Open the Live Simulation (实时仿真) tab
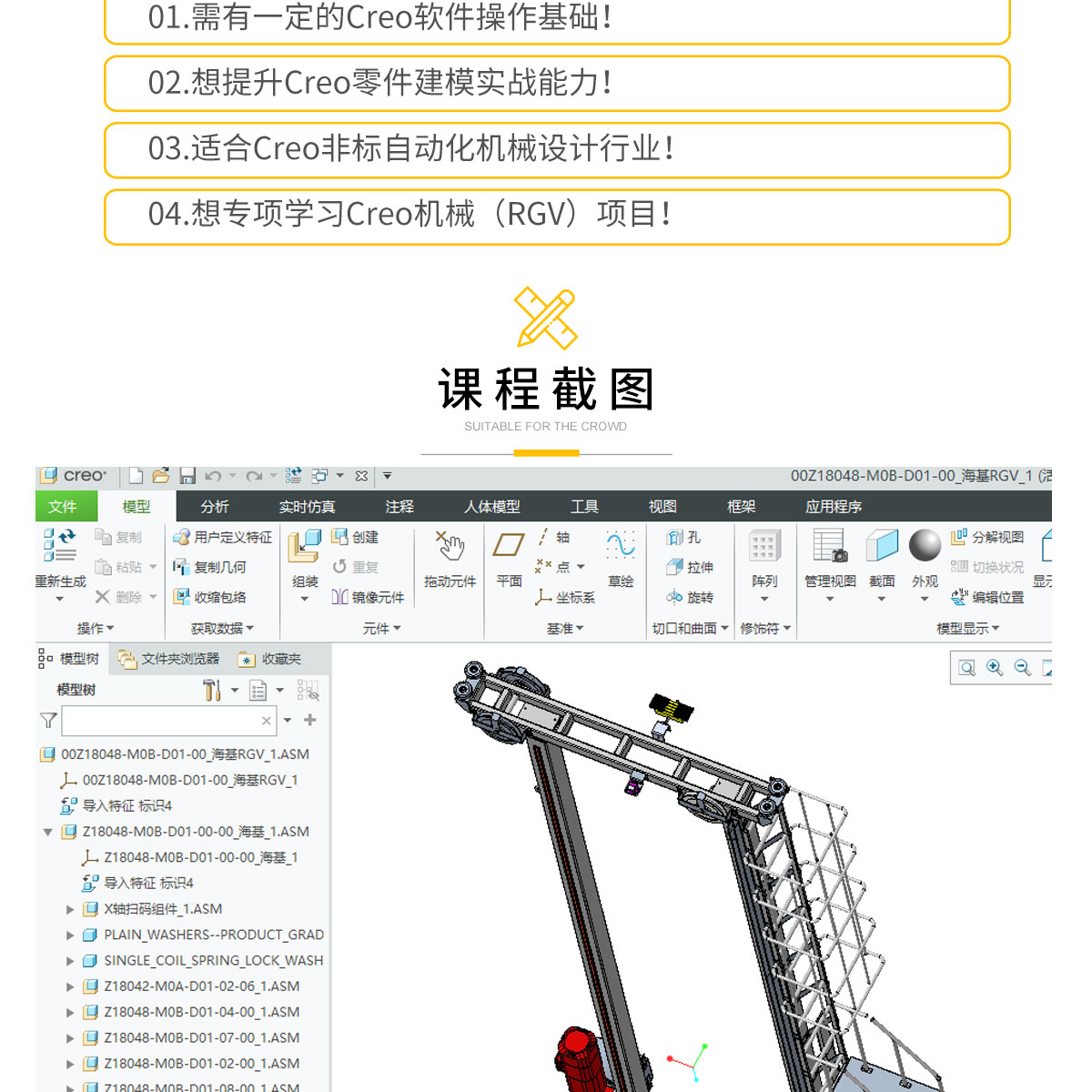This screenshot has width=1092, height=1092. tap(307, 506)
